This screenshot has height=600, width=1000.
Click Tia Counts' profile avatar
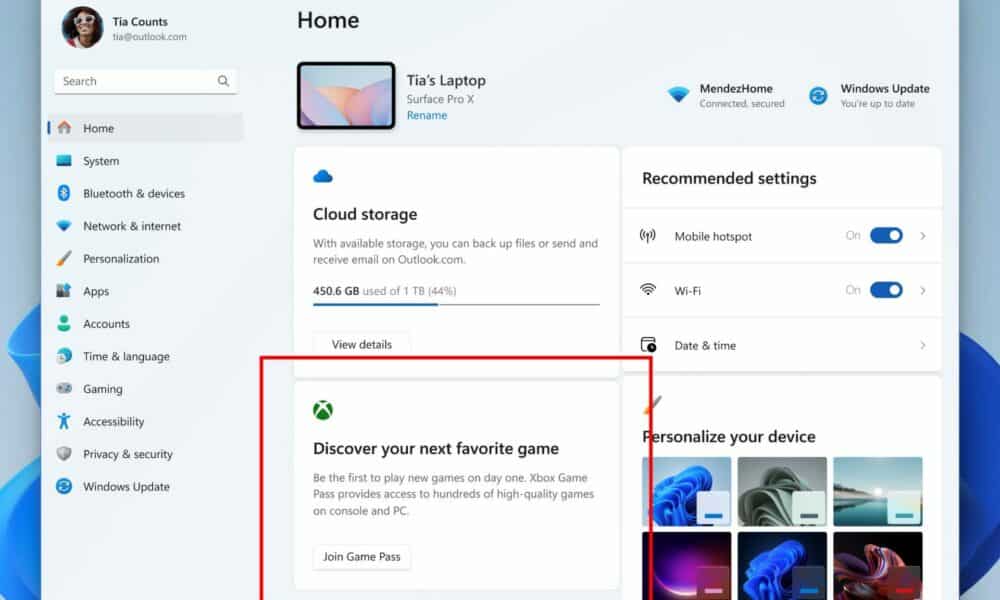(x=83, y=27)
